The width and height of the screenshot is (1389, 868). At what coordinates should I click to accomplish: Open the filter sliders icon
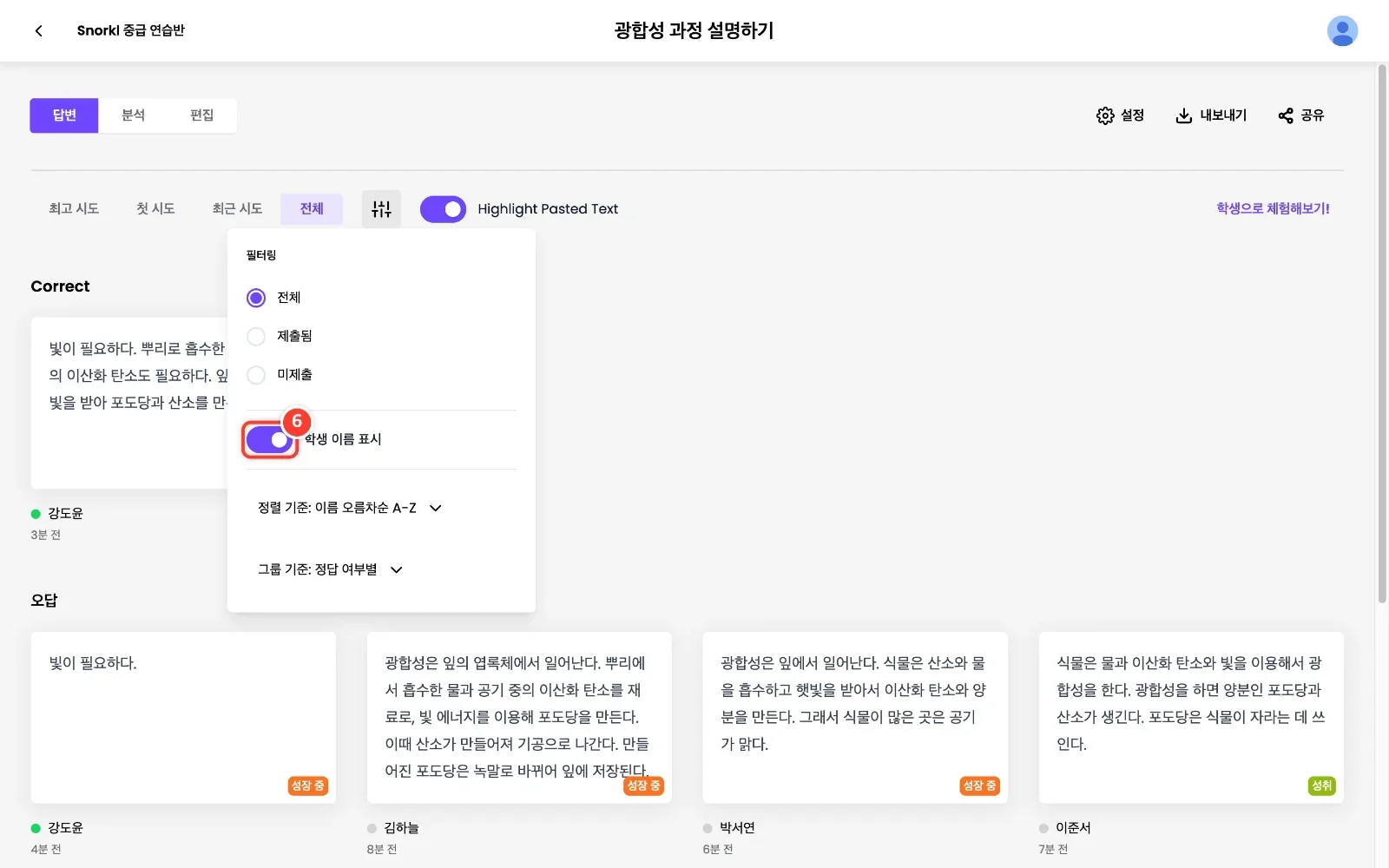coord(381,209)
